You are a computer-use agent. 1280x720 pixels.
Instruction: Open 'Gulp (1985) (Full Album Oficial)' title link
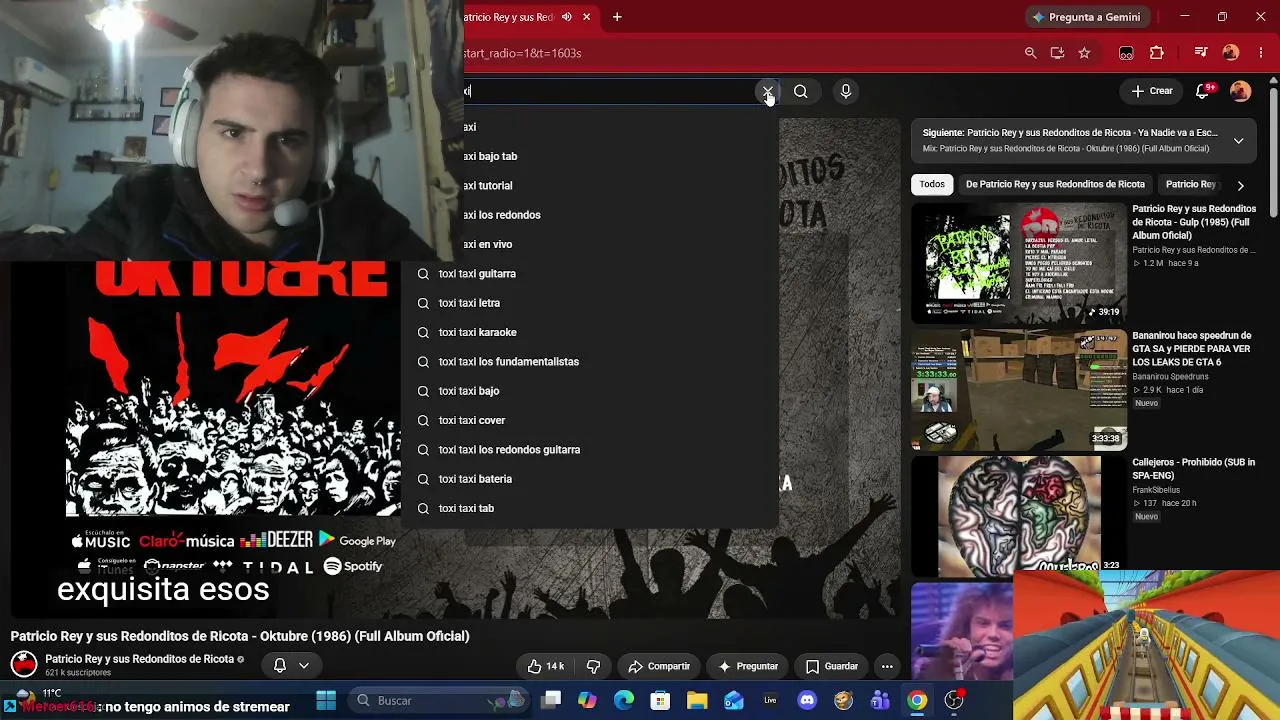click(1194, 222)
